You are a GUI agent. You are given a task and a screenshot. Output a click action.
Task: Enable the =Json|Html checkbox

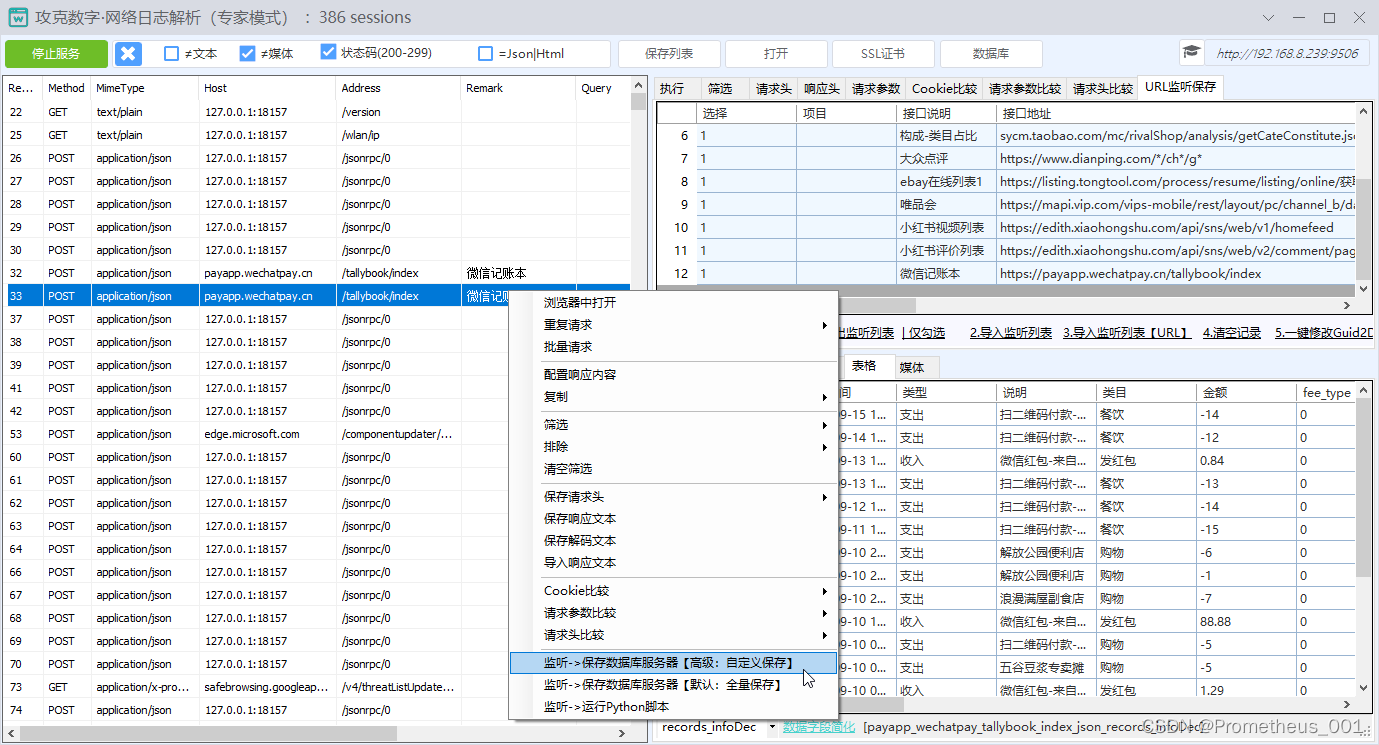[x=485, y=54]
